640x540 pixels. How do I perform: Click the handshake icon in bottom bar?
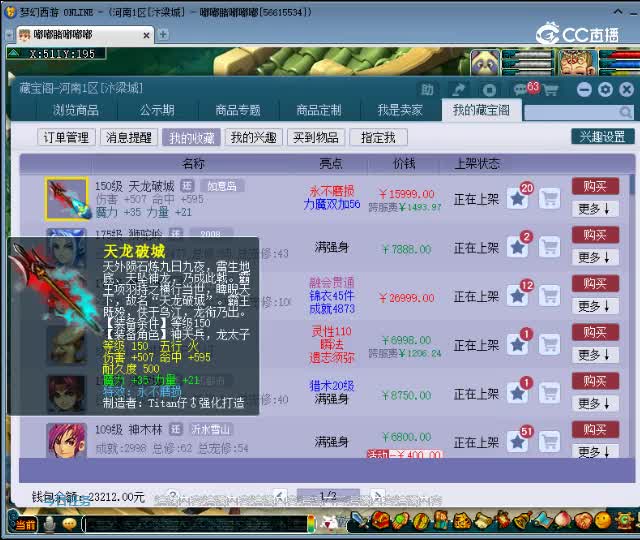click(583, 521)
